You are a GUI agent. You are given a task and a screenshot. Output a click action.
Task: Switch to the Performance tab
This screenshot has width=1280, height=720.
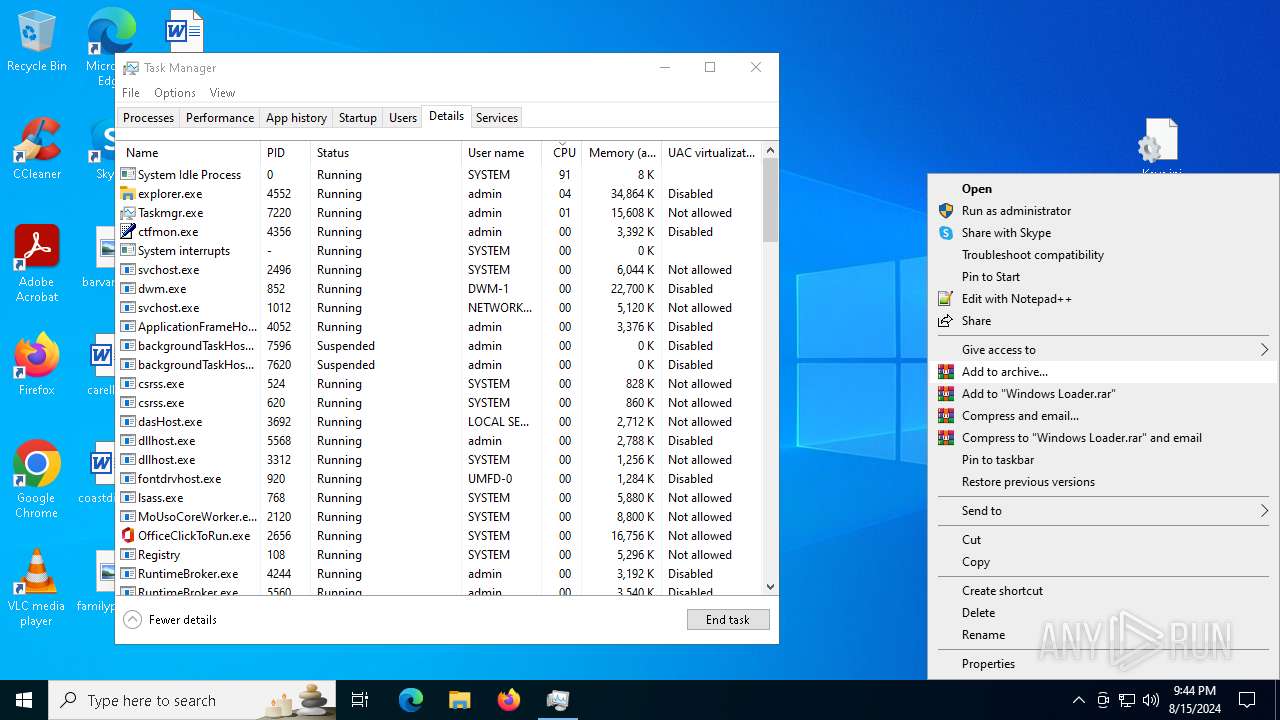pyautogui.click(x=220, y=118)
